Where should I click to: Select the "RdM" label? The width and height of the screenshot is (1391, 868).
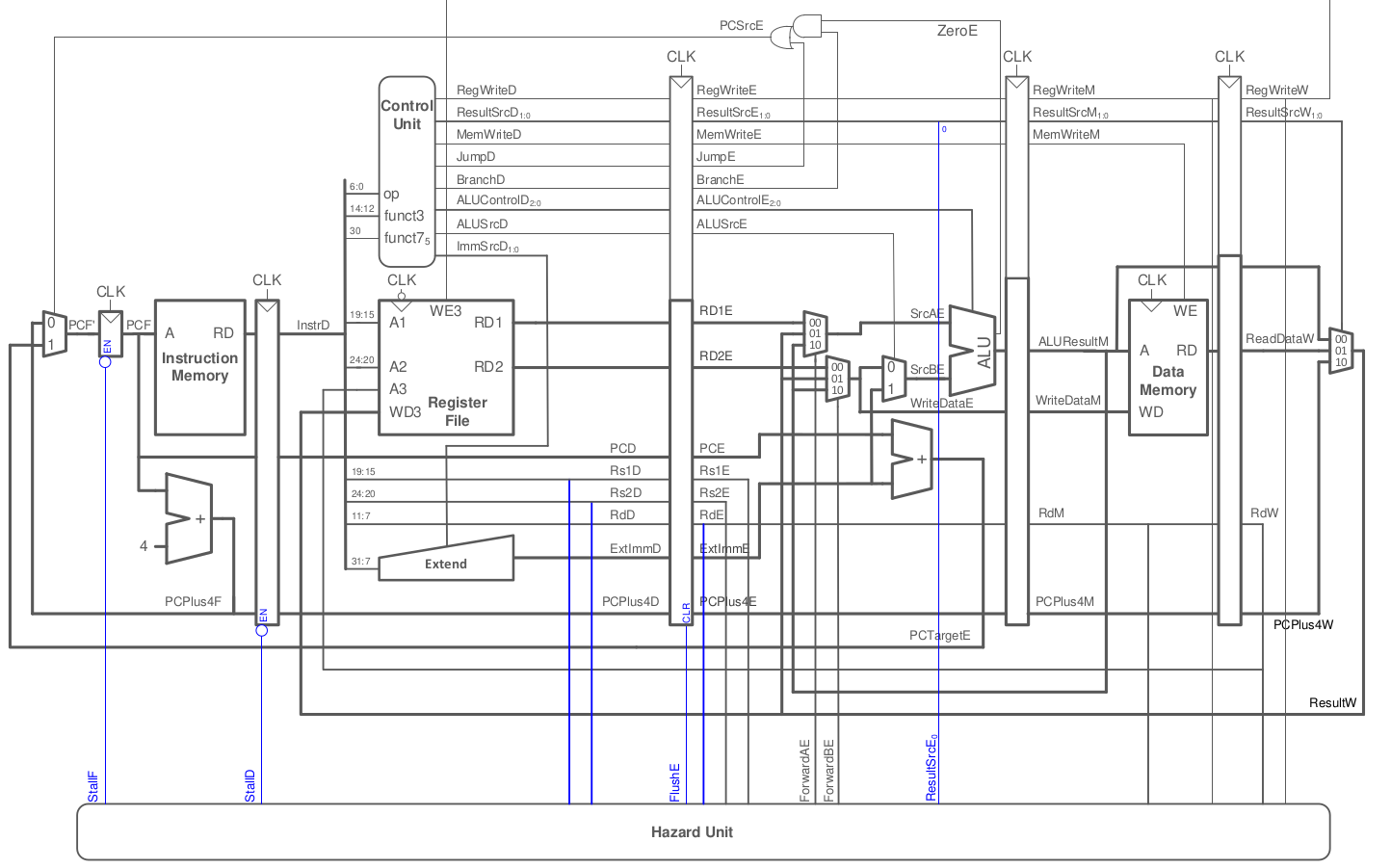pos(1051,513)
